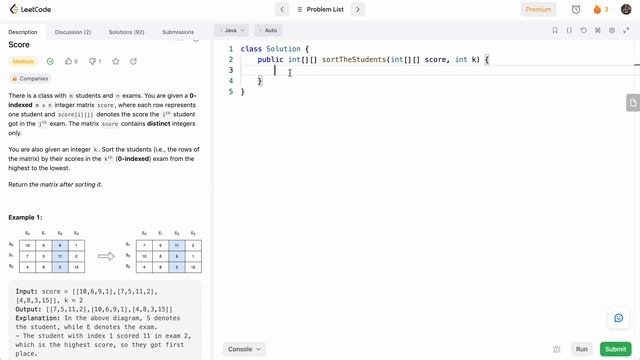Open editor settings gear icon
This screenshot has width=640, height=360.
pos(612,30)
